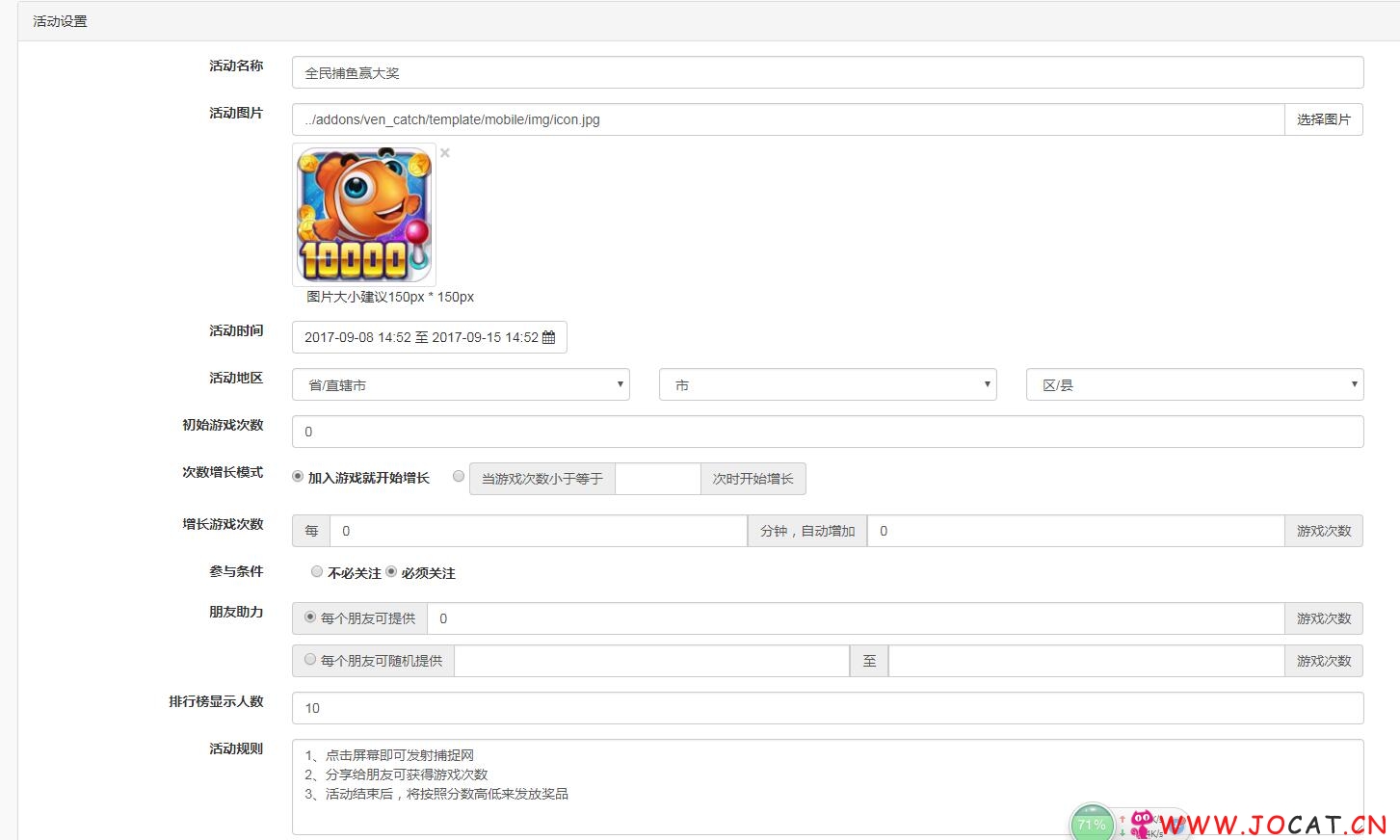Open the calendar icon in activity time field
Image resolution: width=1400 pixels, height=840 pixels.
[x=549, y=337]
